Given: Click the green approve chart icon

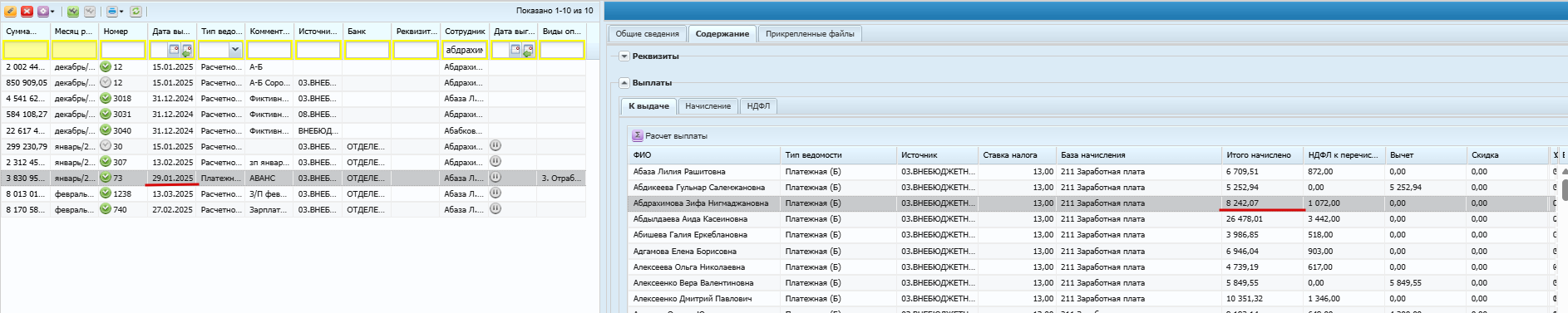Looking at the screenshot, I should pos(73,11).
